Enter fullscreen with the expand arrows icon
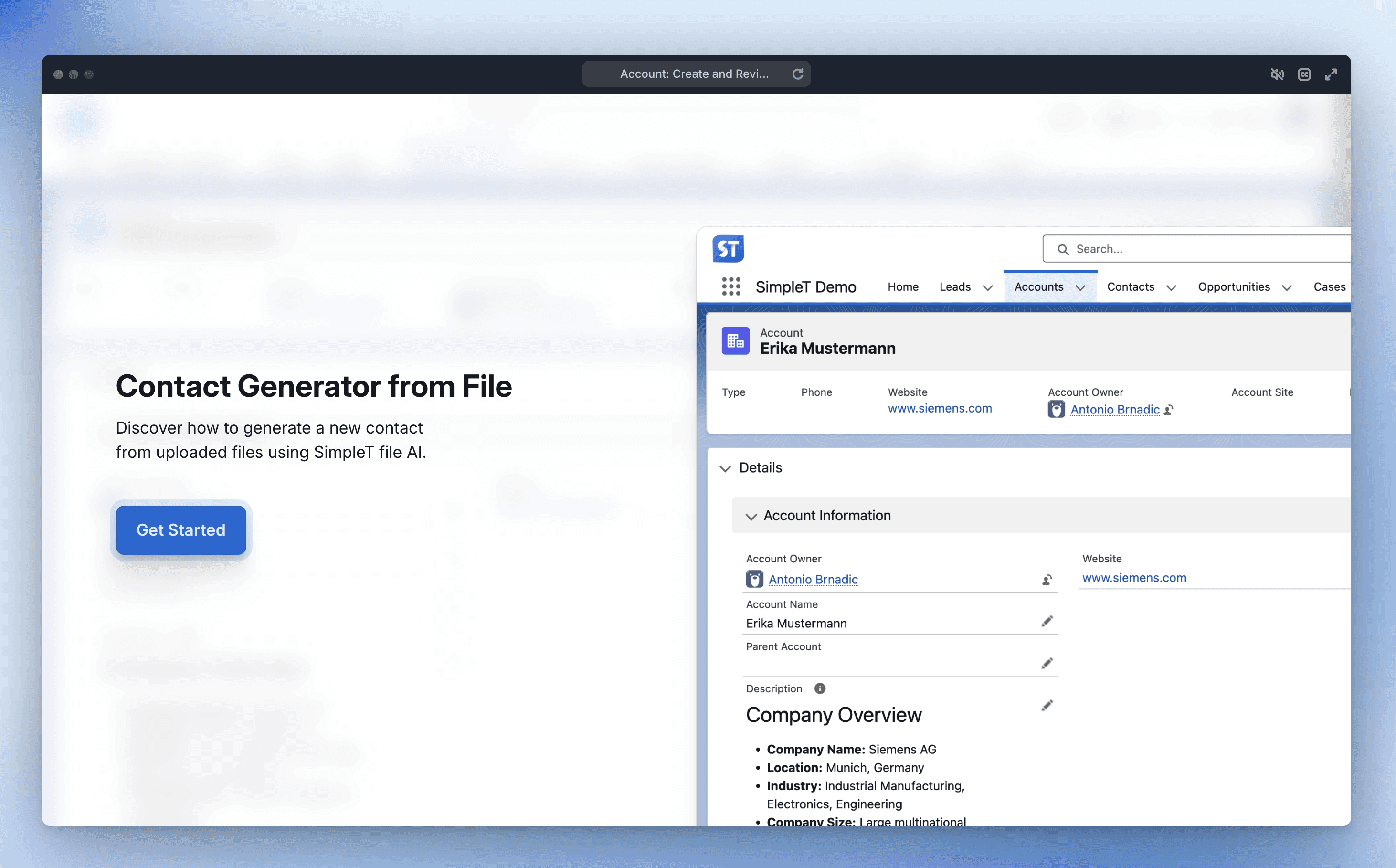1396x868 pixels. pos(1331,74)
